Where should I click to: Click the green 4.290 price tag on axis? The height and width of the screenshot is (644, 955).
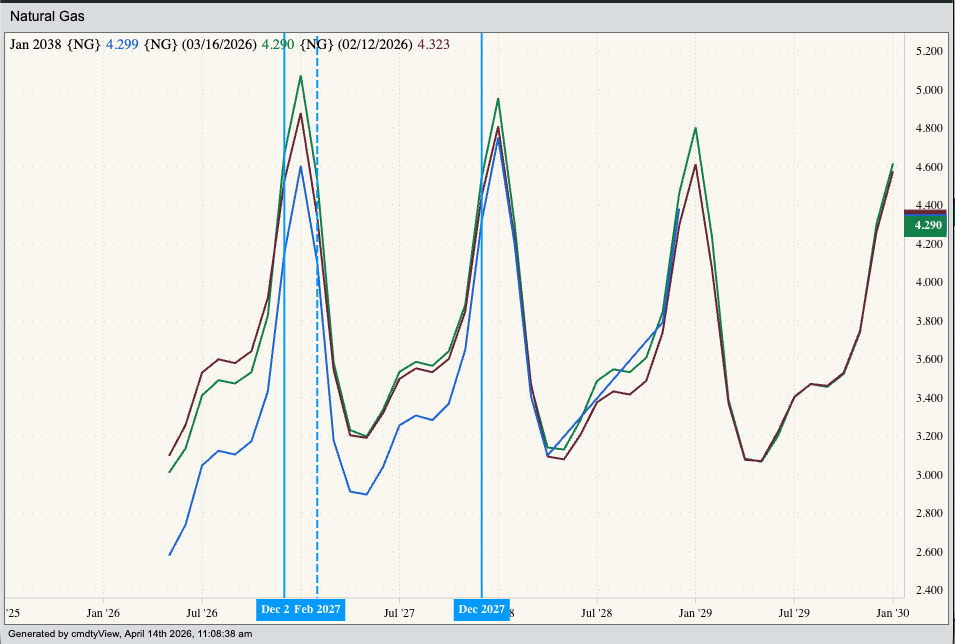928,226
